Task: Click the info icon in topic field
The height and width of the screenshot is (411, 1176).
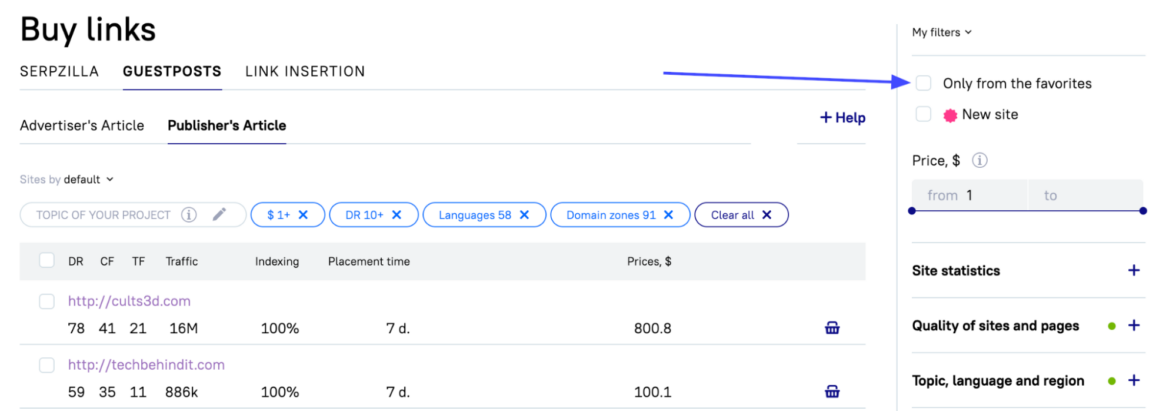Action: (189, 214)
